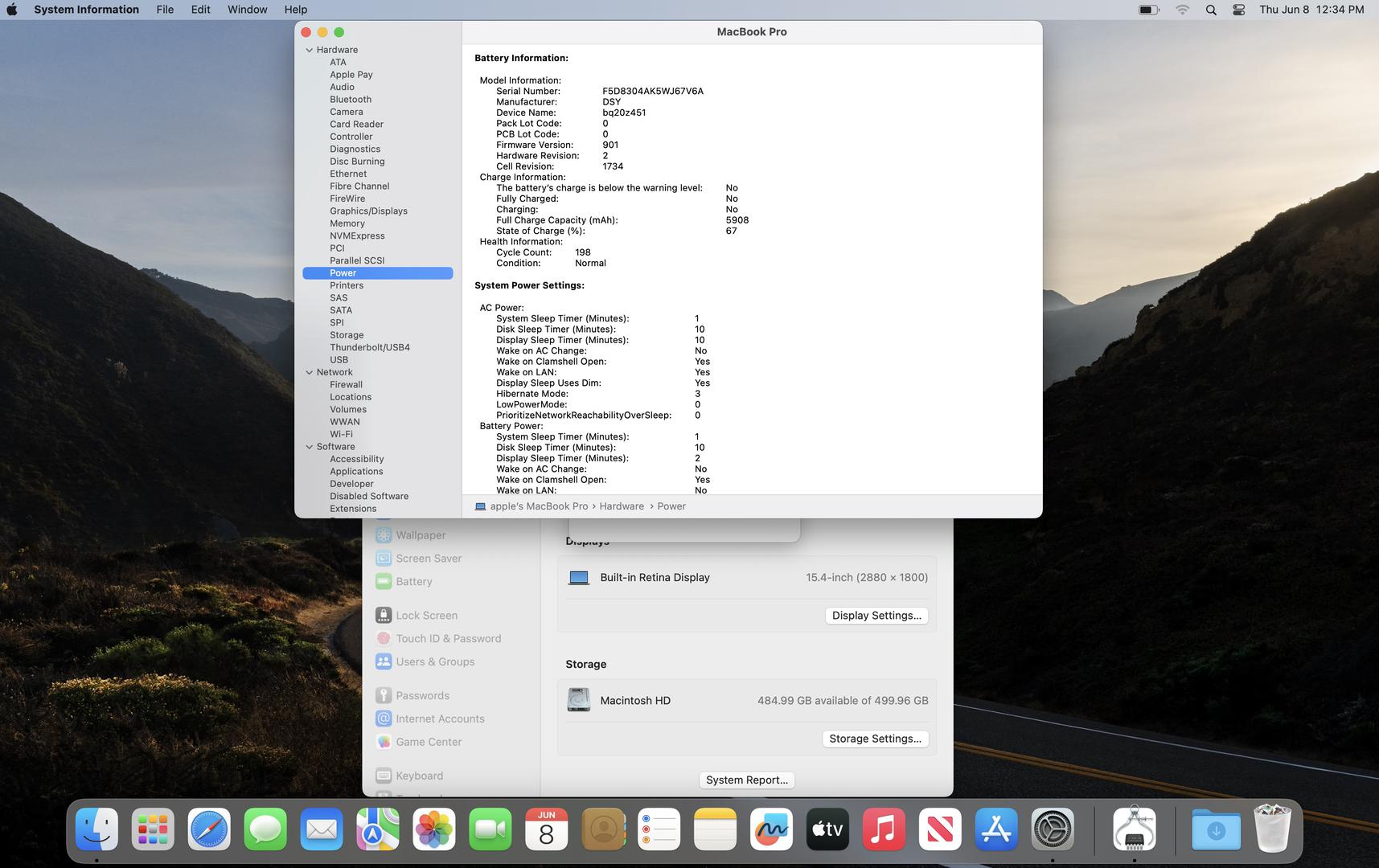This screenshot has width=1379, height=868.
Task: Open Contacts app in Dock
Action: pyautogui.click(x=603, y=829)
